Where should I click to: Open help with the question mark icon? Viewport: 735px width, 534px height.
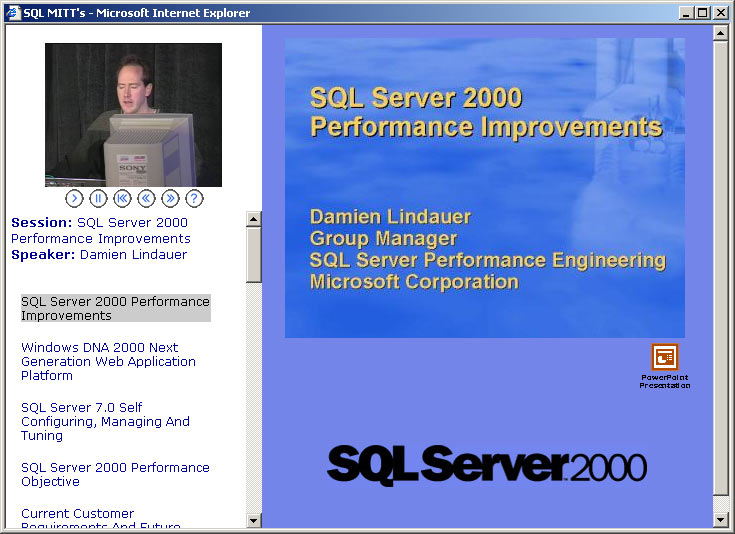[194, 198]
